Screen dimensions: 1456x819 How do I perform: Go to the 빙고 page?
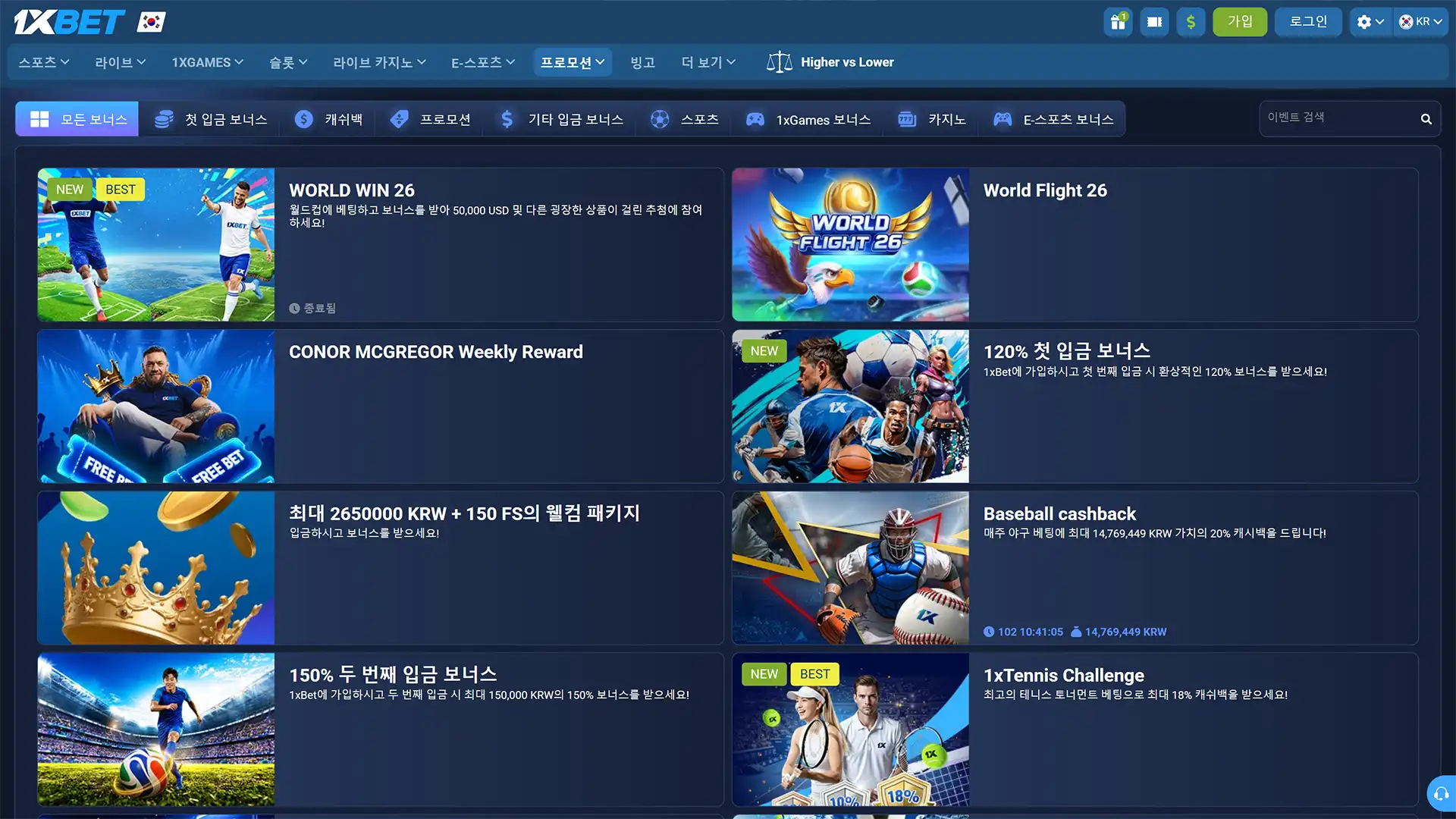(642, 62)
